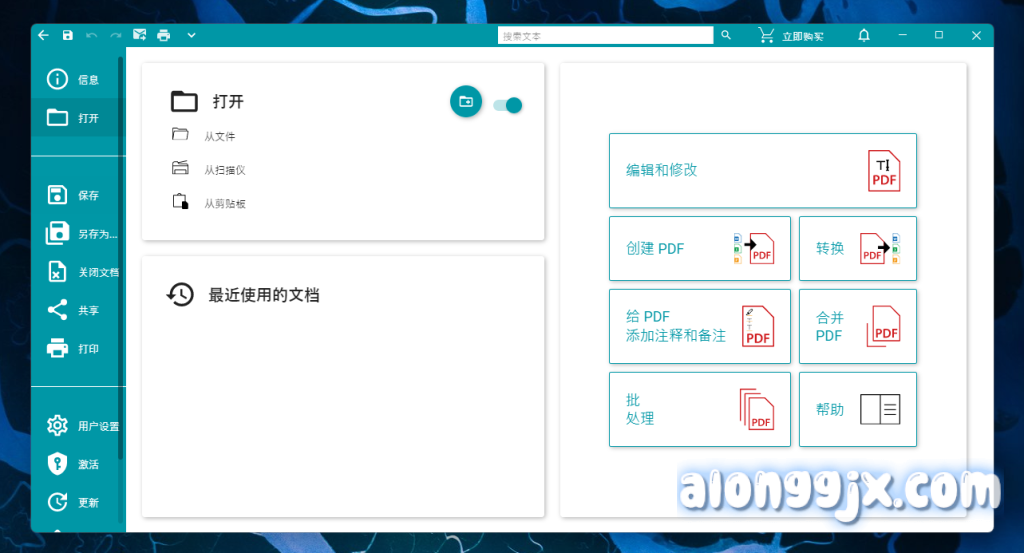Viewport: 1024px width, 553px height.
Task: Click the 创建 PDF tile
Action: pos(699,248)
